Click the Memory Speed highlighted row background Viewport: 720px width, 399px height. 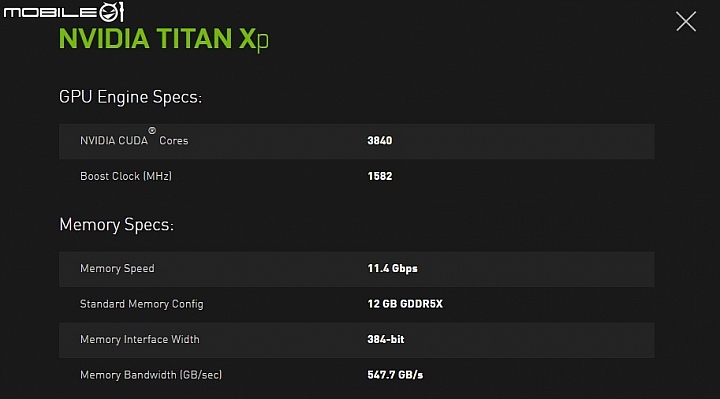pyautogui.click(x=357, y=269)
